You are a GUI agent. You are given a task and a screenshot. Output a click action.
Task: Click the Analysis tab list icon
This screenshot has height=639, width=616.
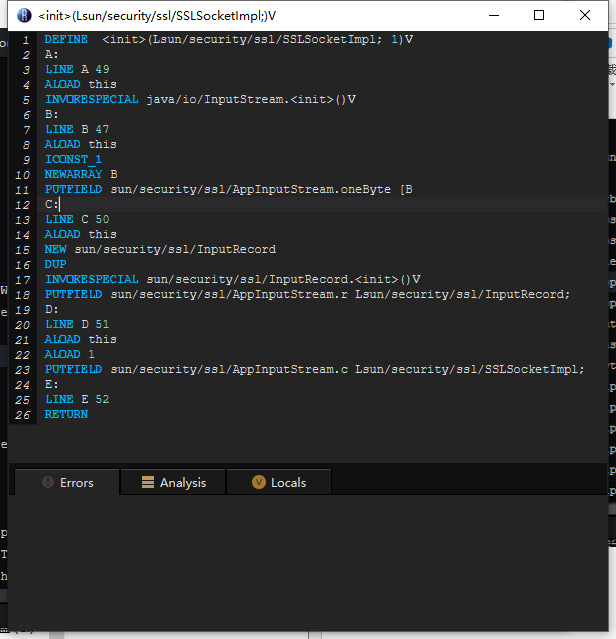pyautogui.click(x=147, y=482)
